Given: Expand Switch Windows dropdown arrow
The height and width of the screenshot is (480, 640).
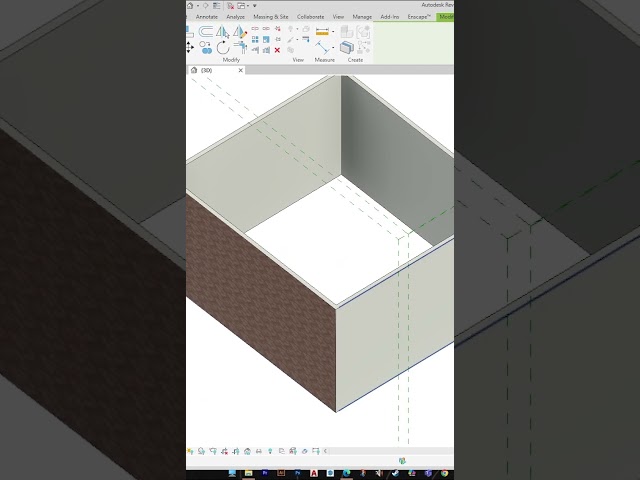Looking at the screenshot, I should point(248,5).
